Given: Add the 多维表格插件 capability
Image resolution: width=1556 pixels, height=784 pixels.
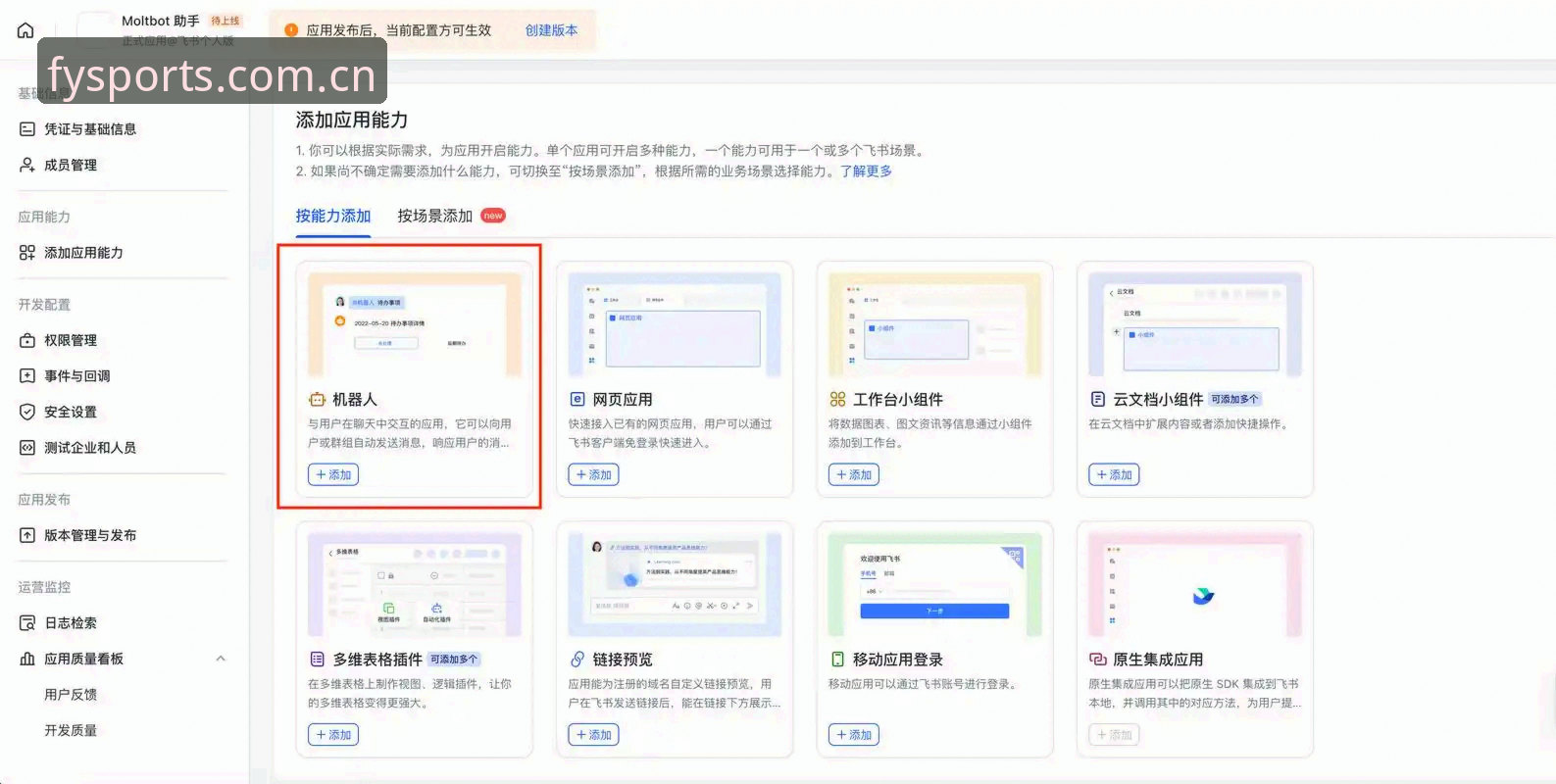Looking at the screenshot, I should (x=333, y=734).
